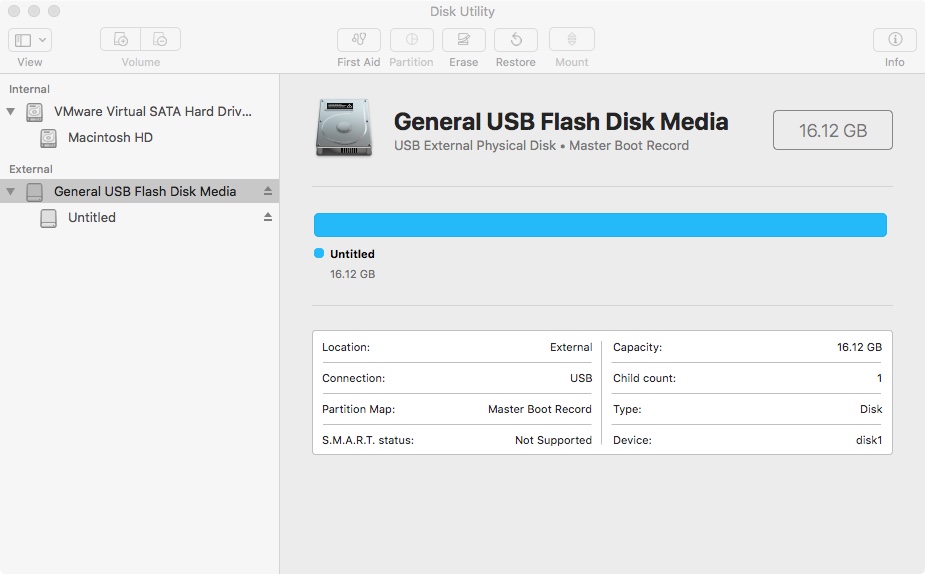Collapse the VMware Virtual SATA Hard Drive tree

click(x=11, y=111)
